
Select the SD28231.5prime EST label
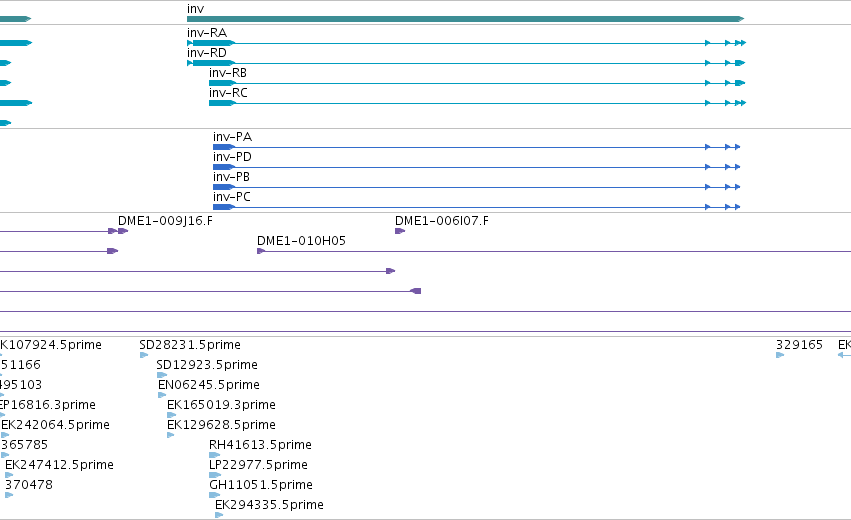[190, 345]
